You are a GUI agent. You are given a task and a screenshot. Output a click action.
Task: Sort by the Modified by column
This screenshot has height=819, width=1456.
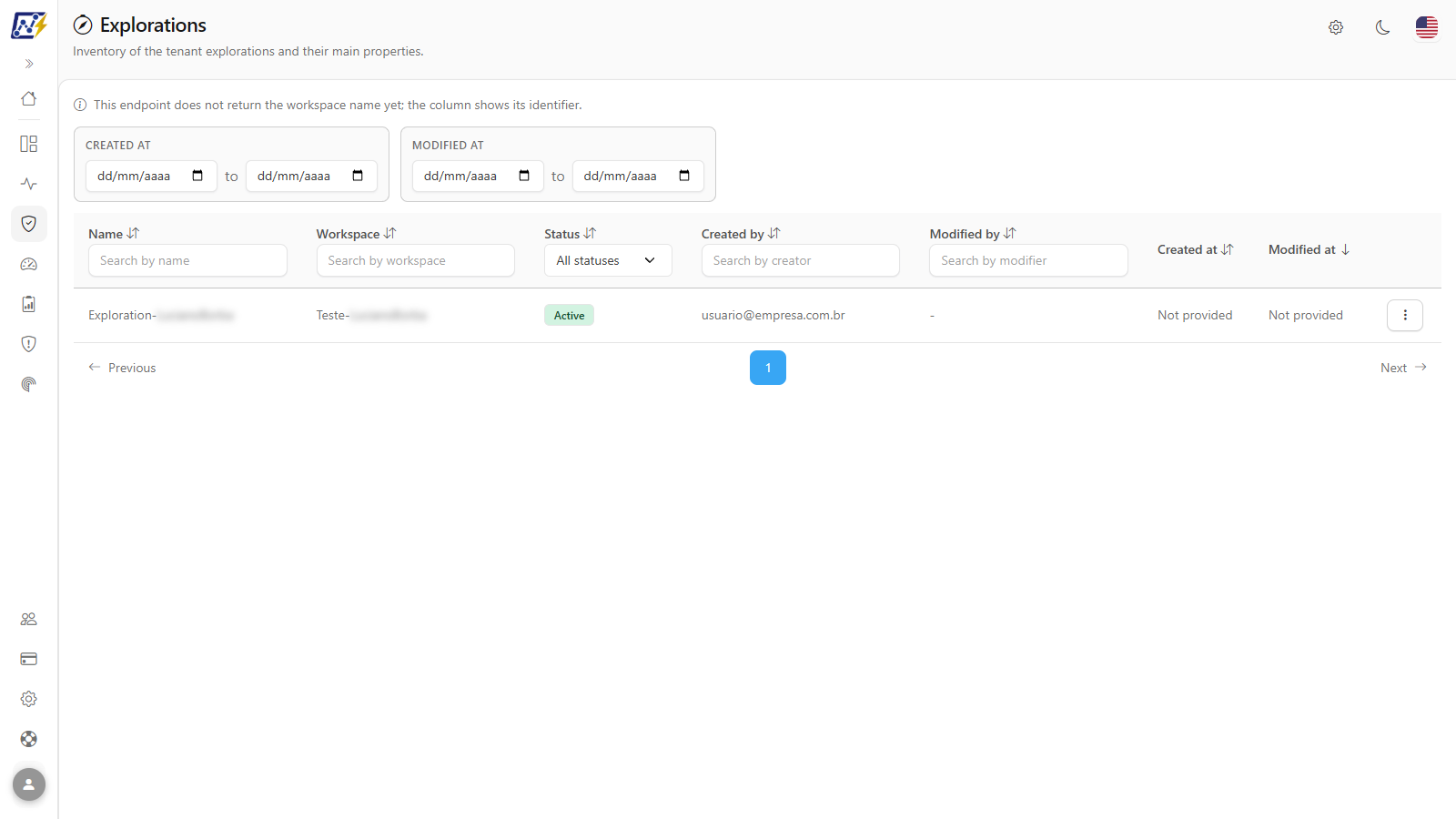[x=973, y=234]
